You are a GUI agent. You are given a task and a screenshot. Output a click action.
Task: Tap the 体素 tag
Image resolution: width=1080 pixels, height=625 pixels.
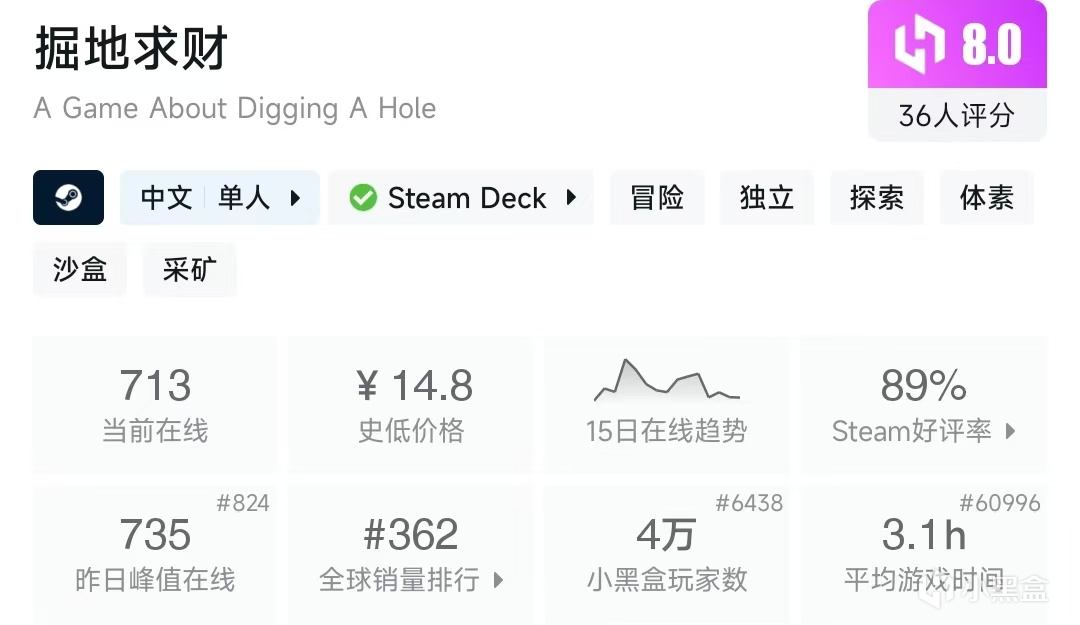click(986, 198)
